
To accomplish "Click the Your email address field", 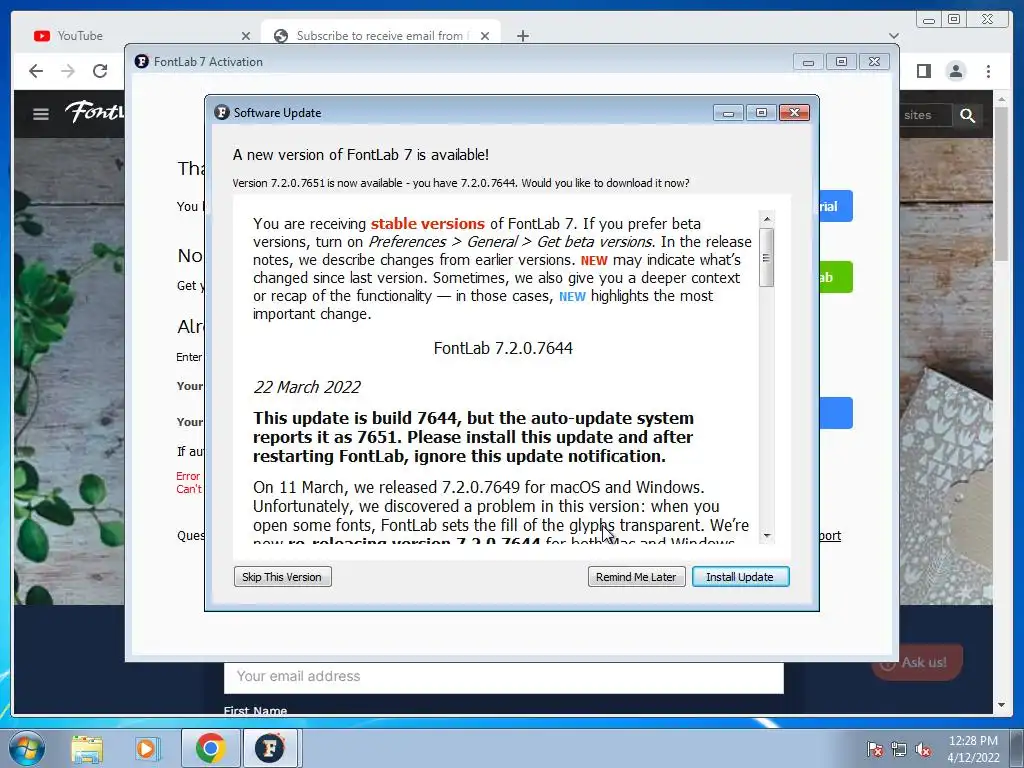I will [504, 677].
